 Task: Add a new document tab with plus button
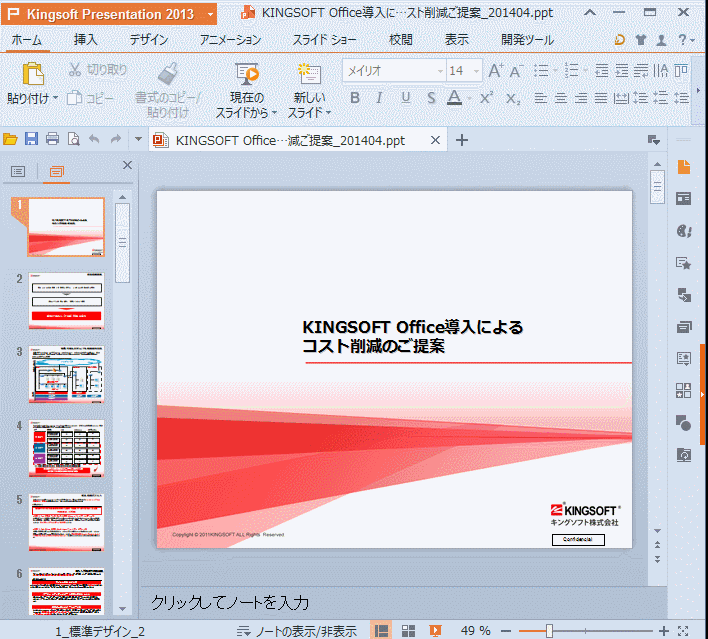[461, 140]
